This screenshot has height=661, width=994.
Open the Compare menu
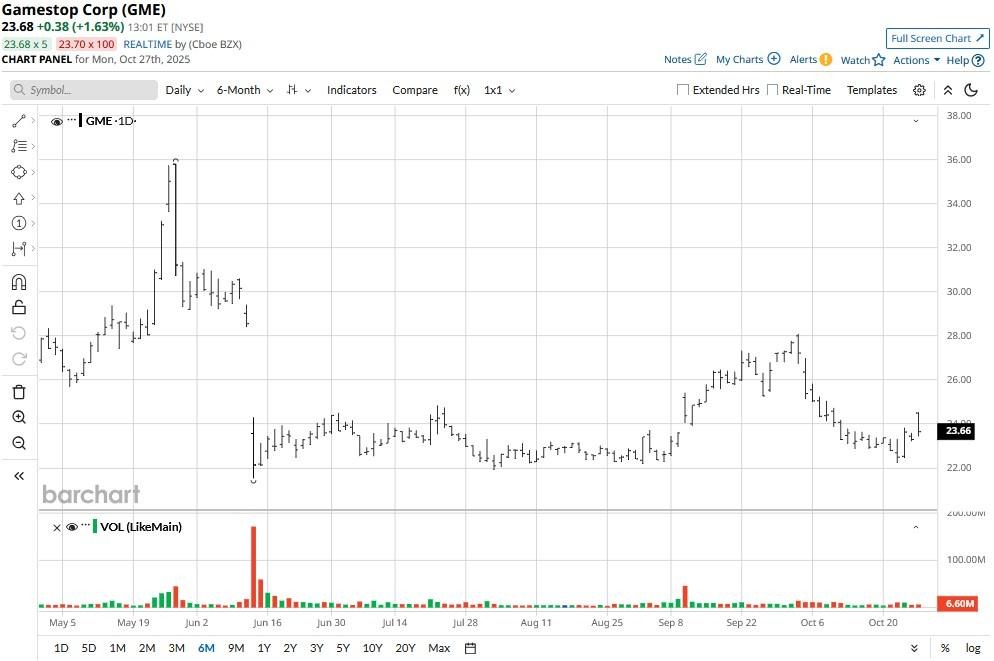tap(415, 90)
